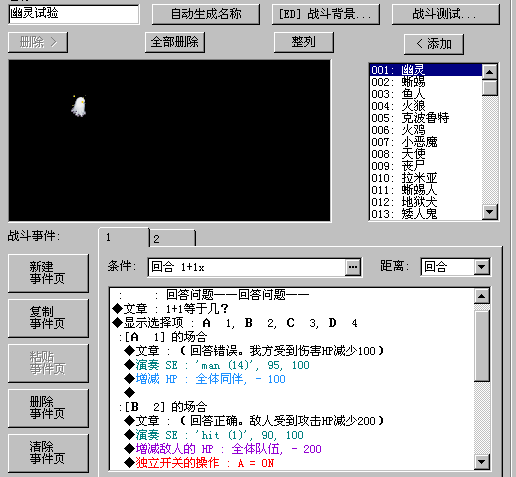Image resolution: width=516 pixels, height=477 pixels.
Task: Select enemy 001: 幽灵 in list
Action: tap(426, 70)
